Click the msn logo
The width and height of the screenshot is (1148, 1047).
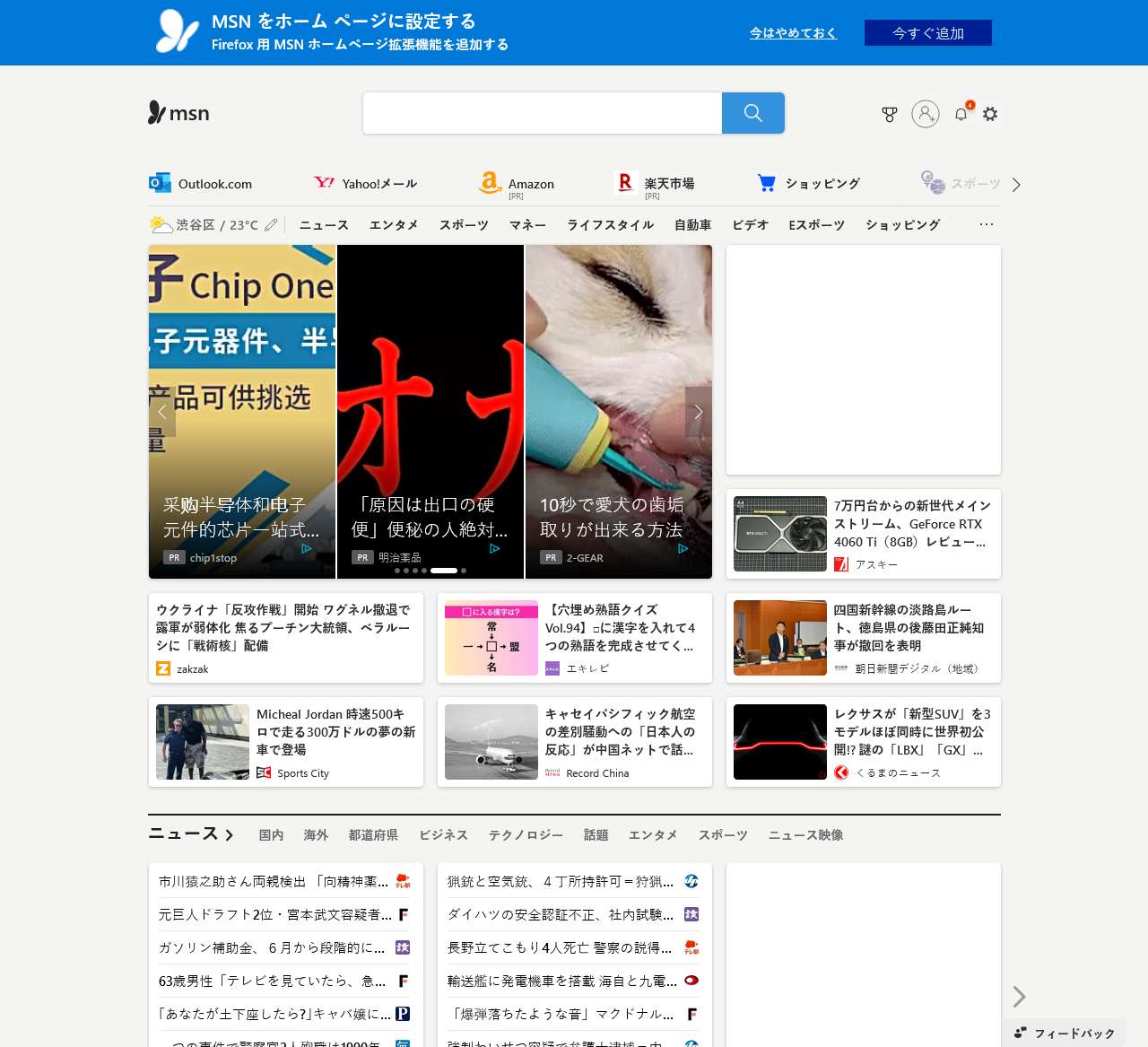(x=179, y=113)
